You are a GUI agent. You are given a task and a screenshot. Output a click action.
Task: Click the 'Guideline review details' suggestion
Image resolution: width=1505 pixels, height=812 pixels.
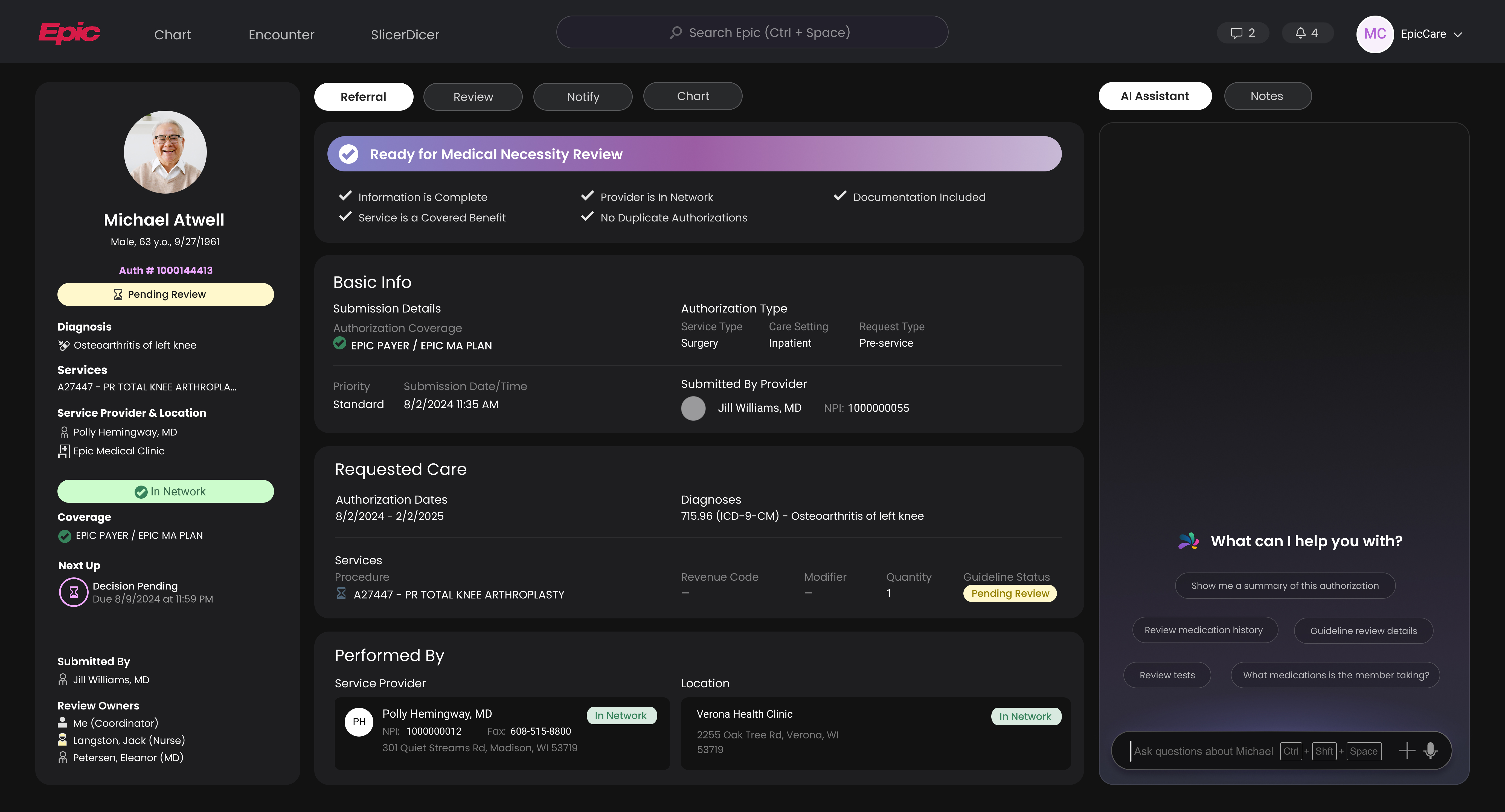1364,630
